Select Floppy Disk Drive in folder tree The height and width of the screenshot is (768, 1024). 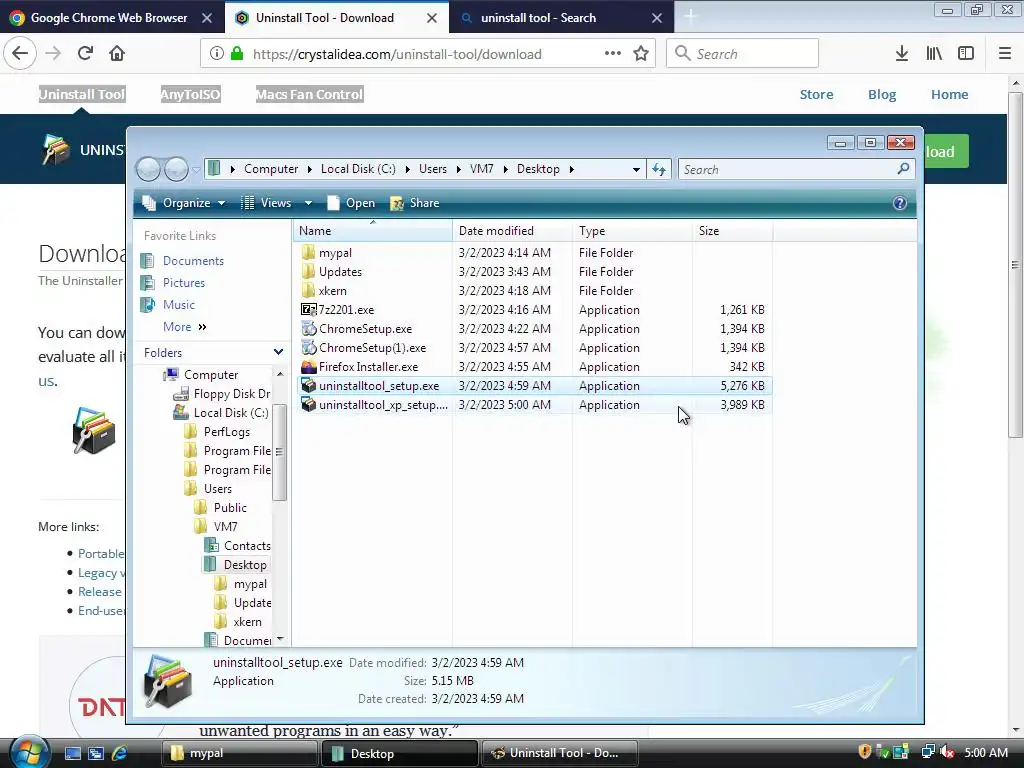point(231,394)
